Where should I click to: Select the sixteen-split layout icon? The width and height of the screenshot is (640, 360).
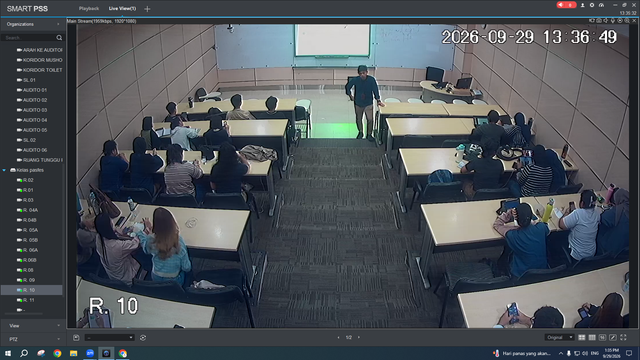click(602, 338)
